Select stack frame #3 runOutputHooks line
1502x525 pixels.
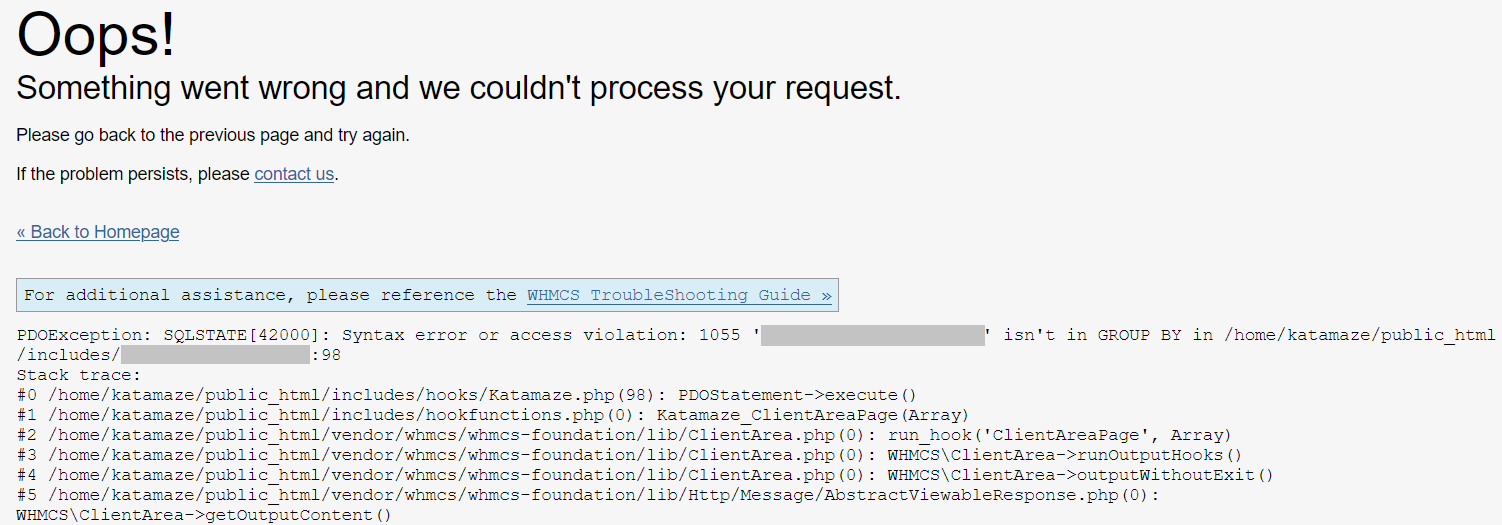pos(629,455)
